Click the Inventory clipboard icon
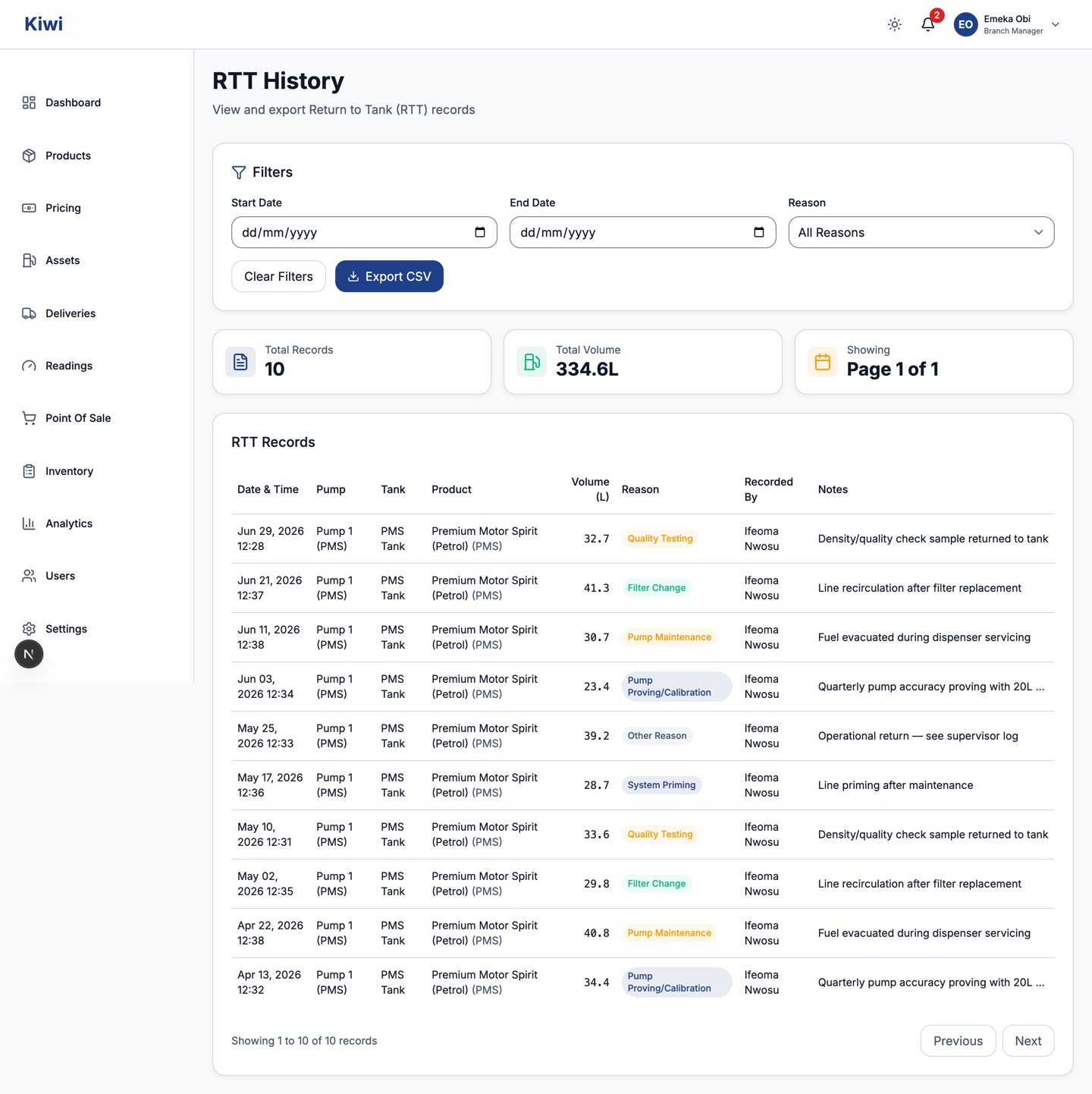The width and height of the screenshot is (1092, 1094). click(x=29, y=471)
